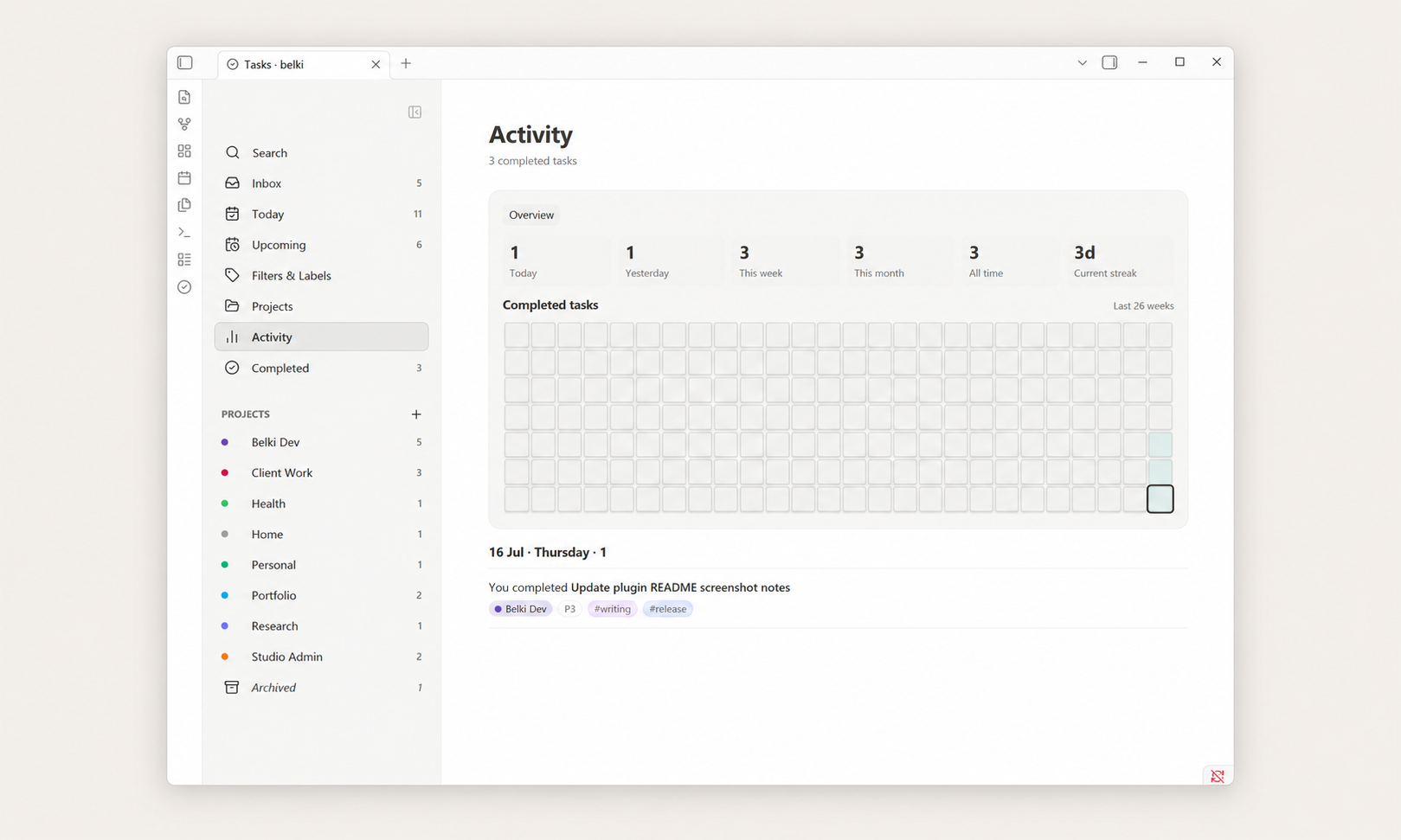Select the Activity view

(x=321, y=337)
